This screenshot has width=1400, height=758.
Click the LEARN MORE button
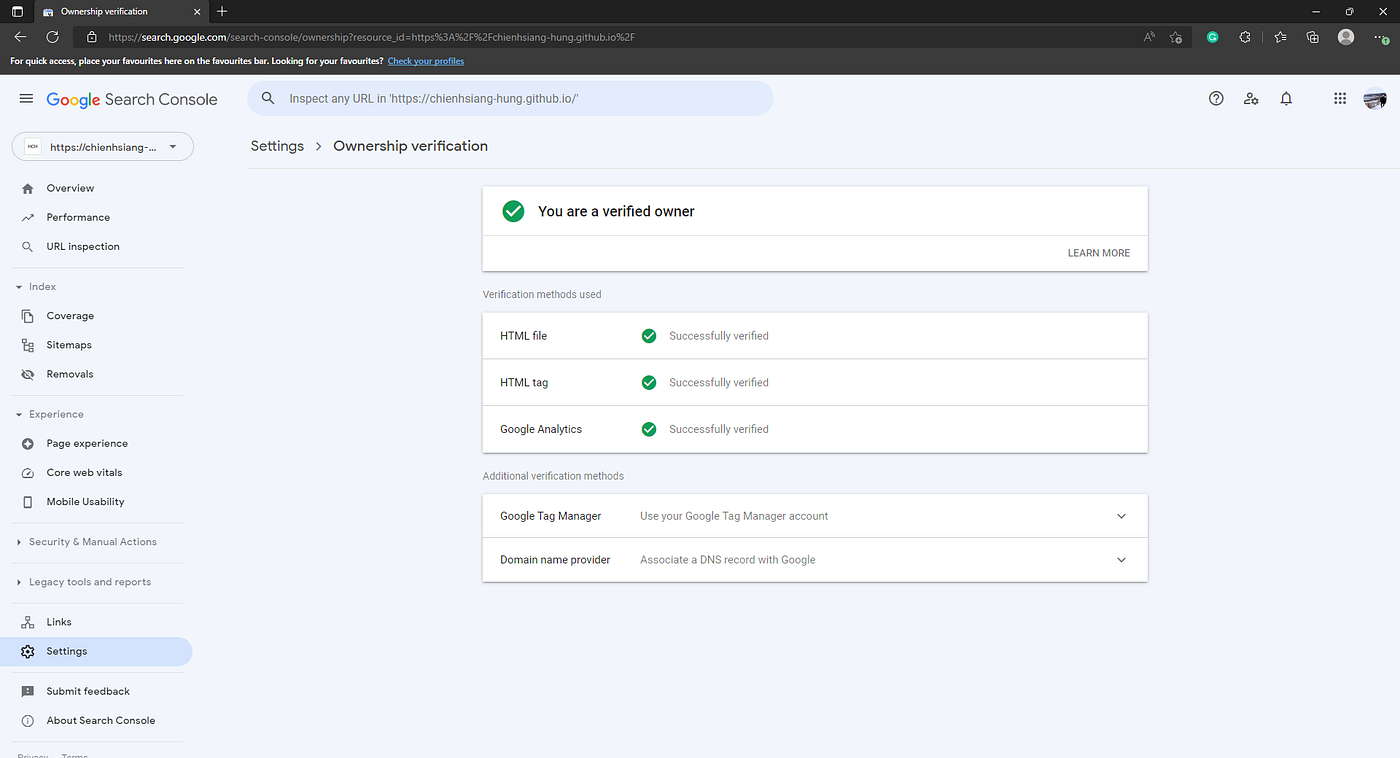coord(1099,253)
